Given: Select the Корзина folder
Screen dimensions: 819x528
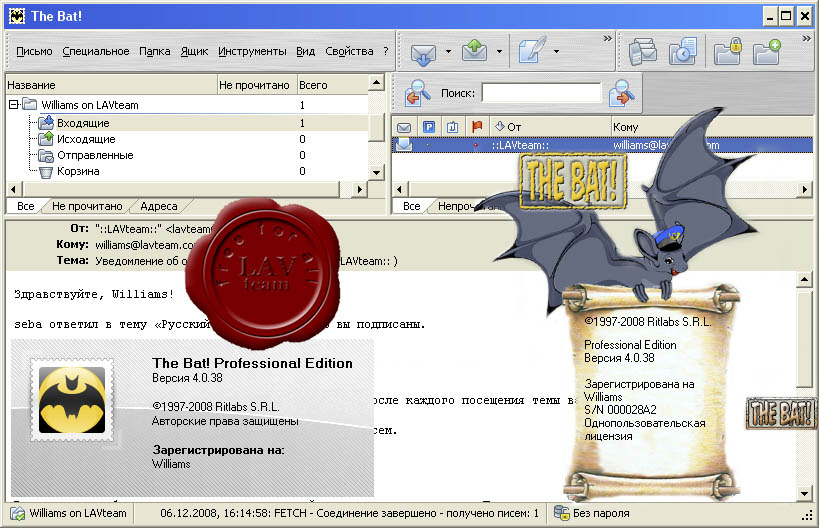Looking at the screenshot, I should (78, 171).
